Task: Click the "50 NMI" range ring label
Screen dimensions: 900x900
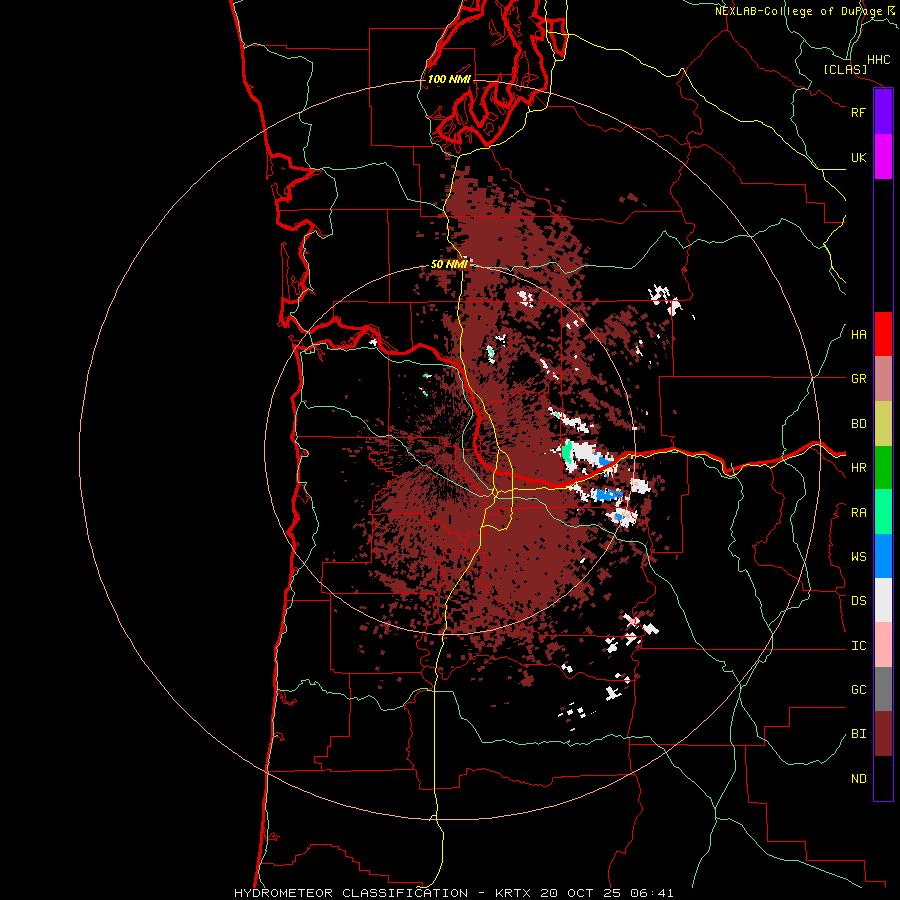Action: [449, 265]
